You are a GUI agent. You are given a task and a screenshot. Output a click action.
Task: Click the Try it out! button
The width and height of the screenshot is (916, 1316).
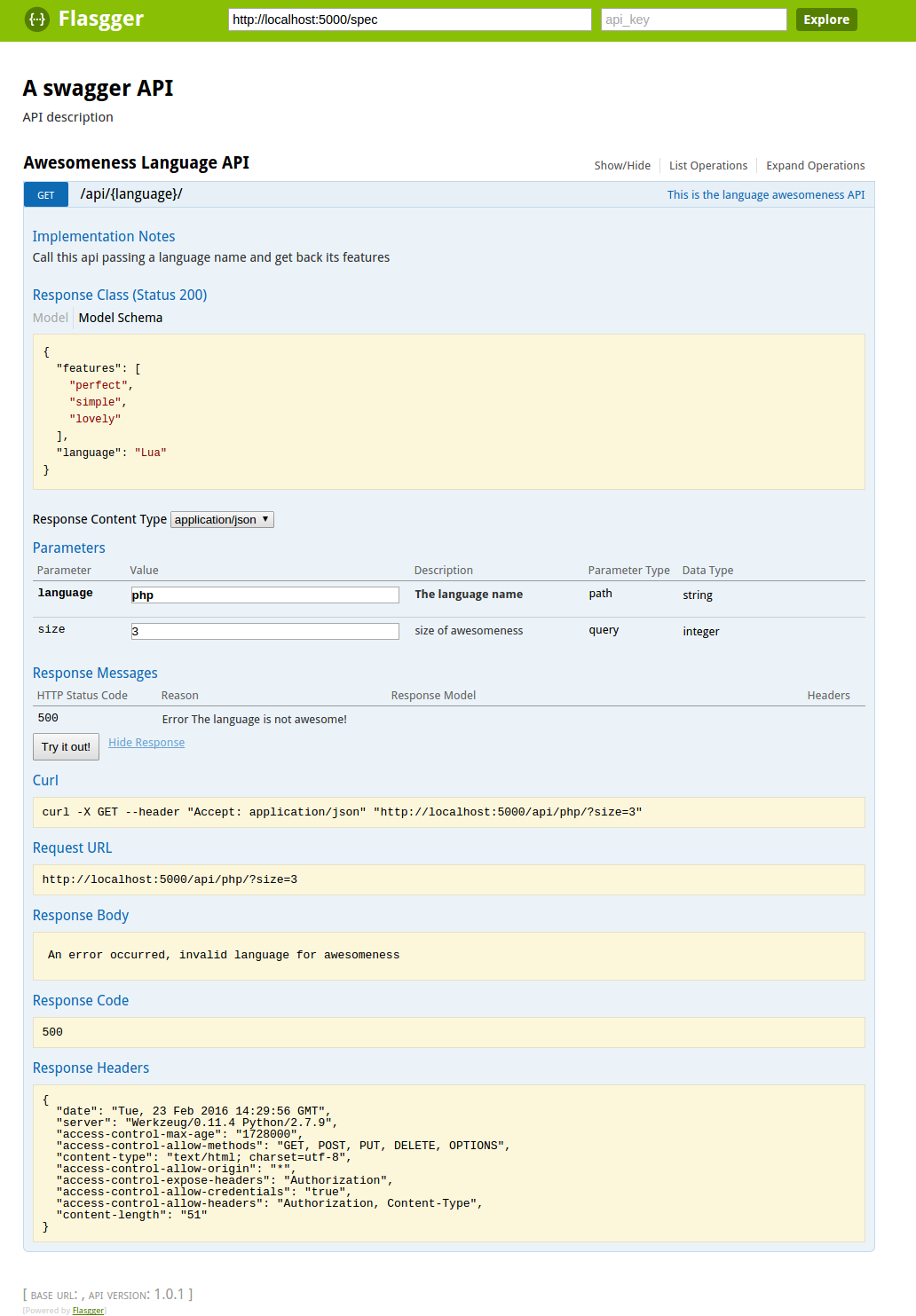click(65, 746)
